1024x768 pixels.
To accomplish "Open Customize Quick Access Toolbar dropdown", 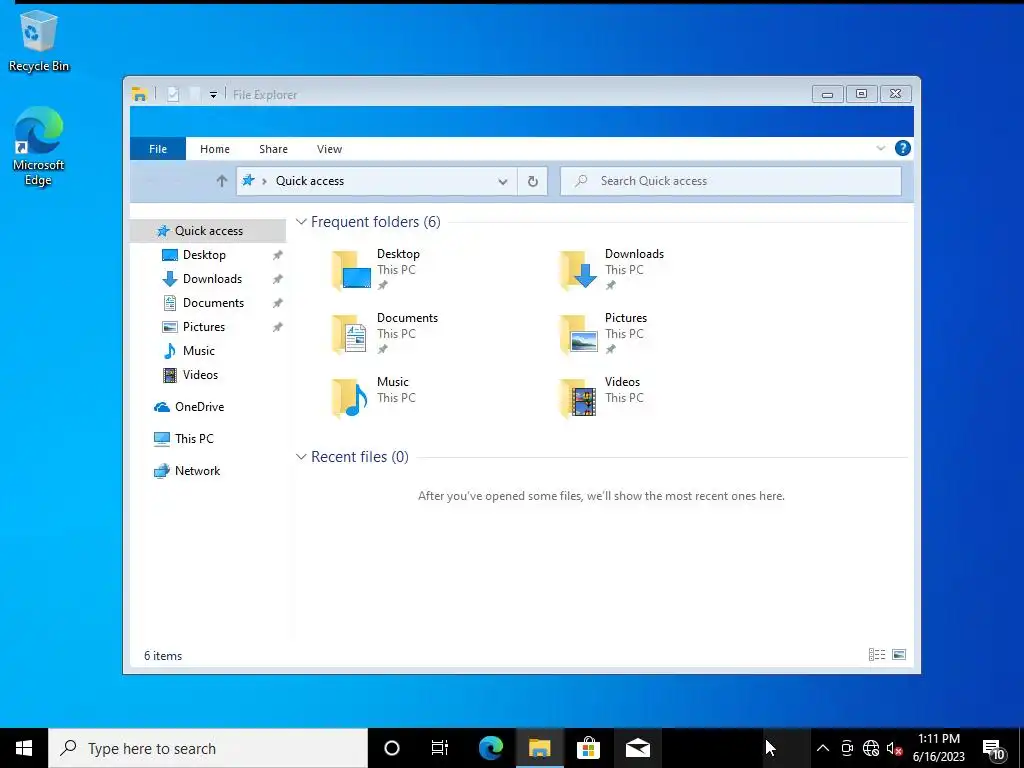I will 213,95.
